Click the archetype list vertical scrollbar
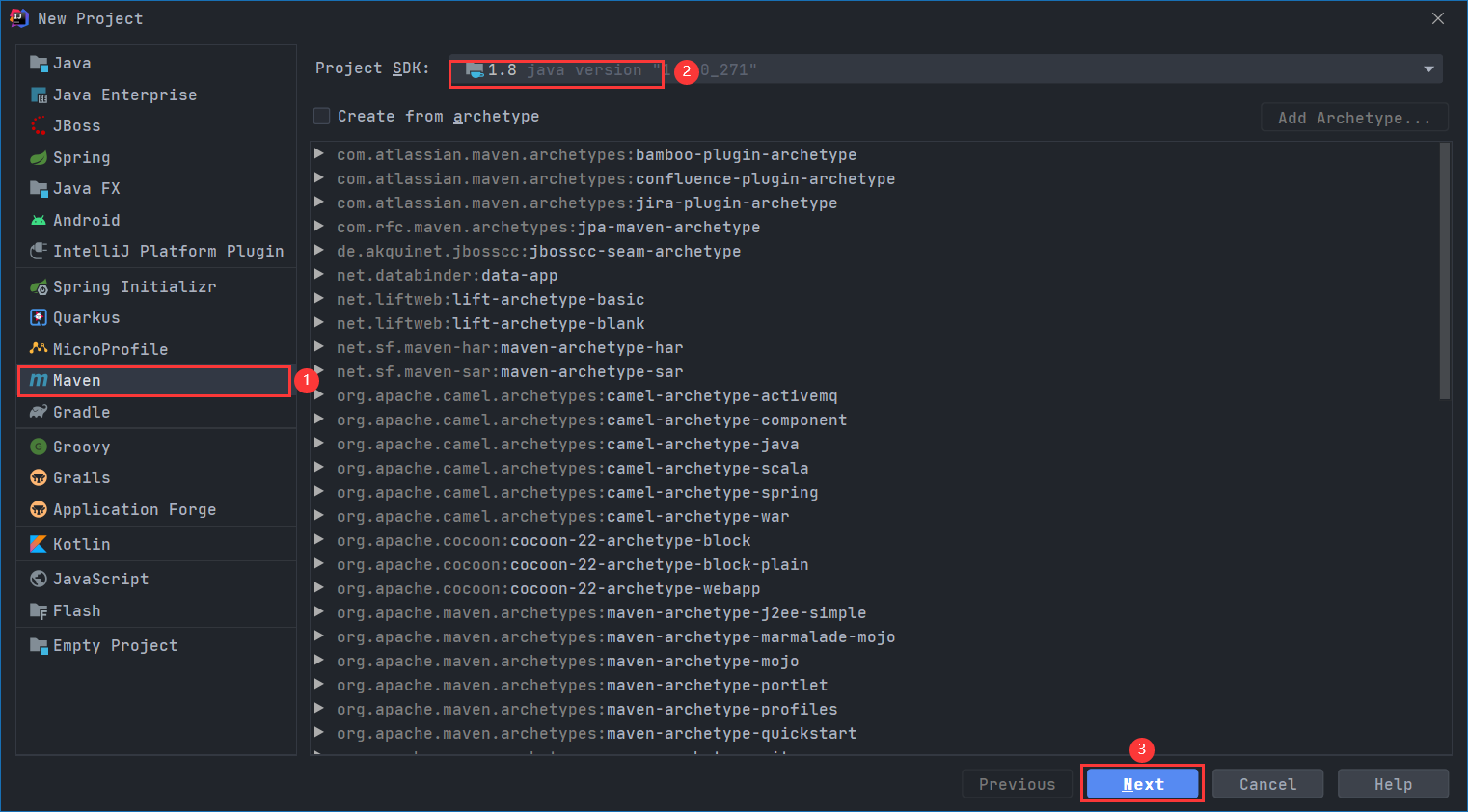The image size is (1468, 812). tap(1444, 271)
